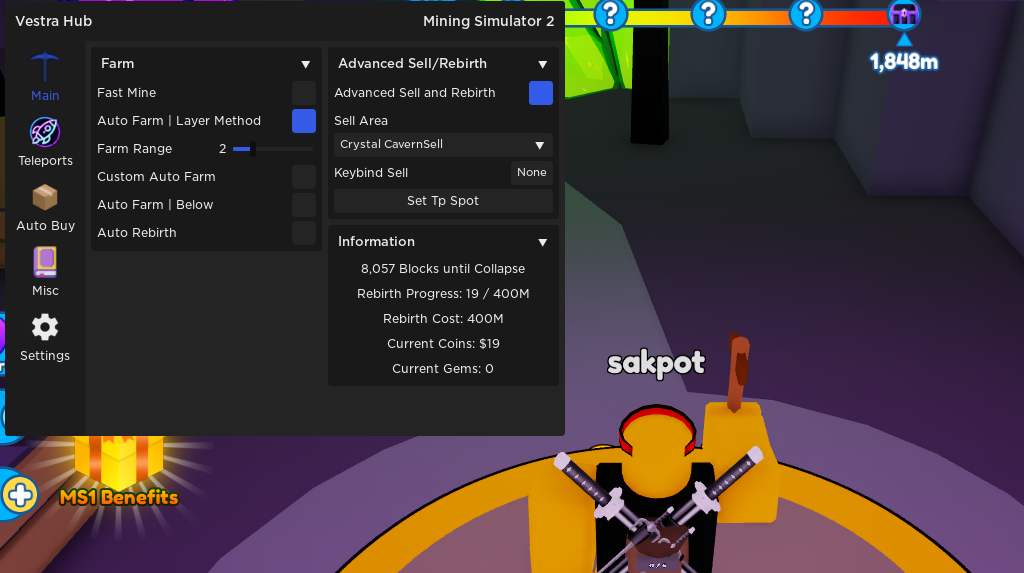Enable Auto Rebirth toggle
This screenshot has height=573, width=1024.
click(304, 233)
